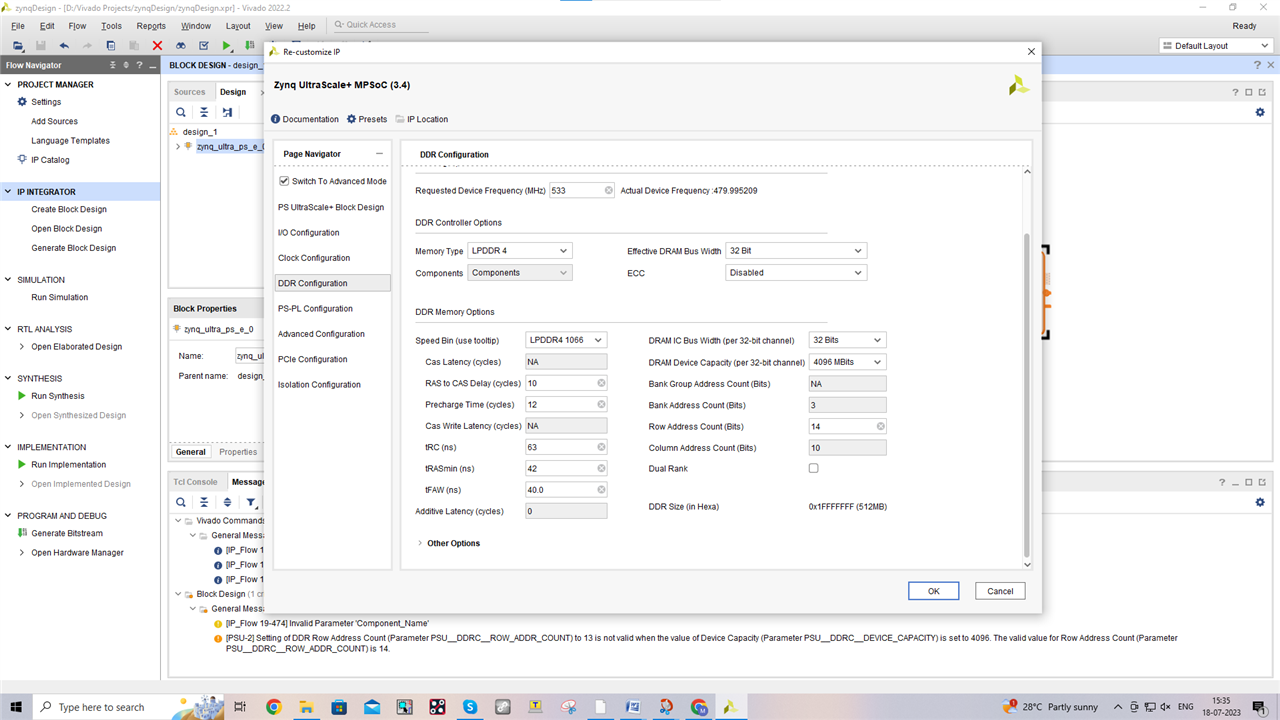This screenshot has height=720, width=1280.
Task: Click the Run Implementation green play icon
Action: (22, 465)
